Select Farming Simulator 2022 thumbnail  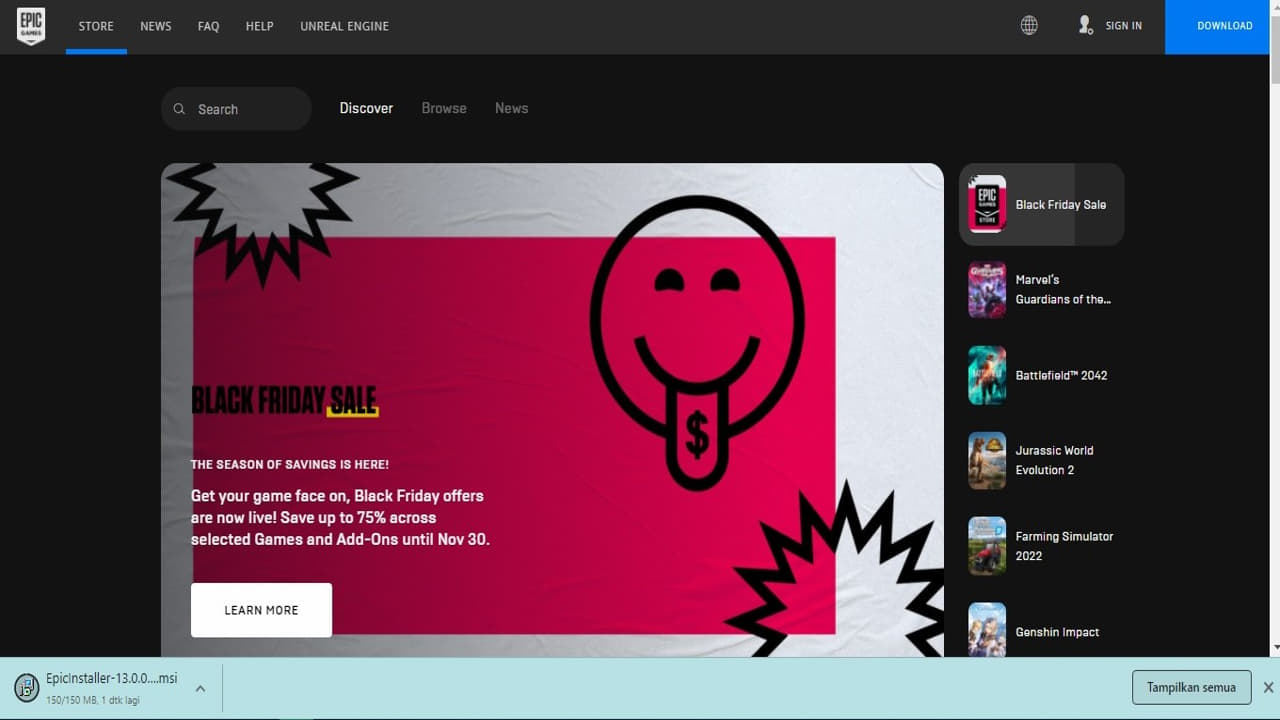coord(987,546)
